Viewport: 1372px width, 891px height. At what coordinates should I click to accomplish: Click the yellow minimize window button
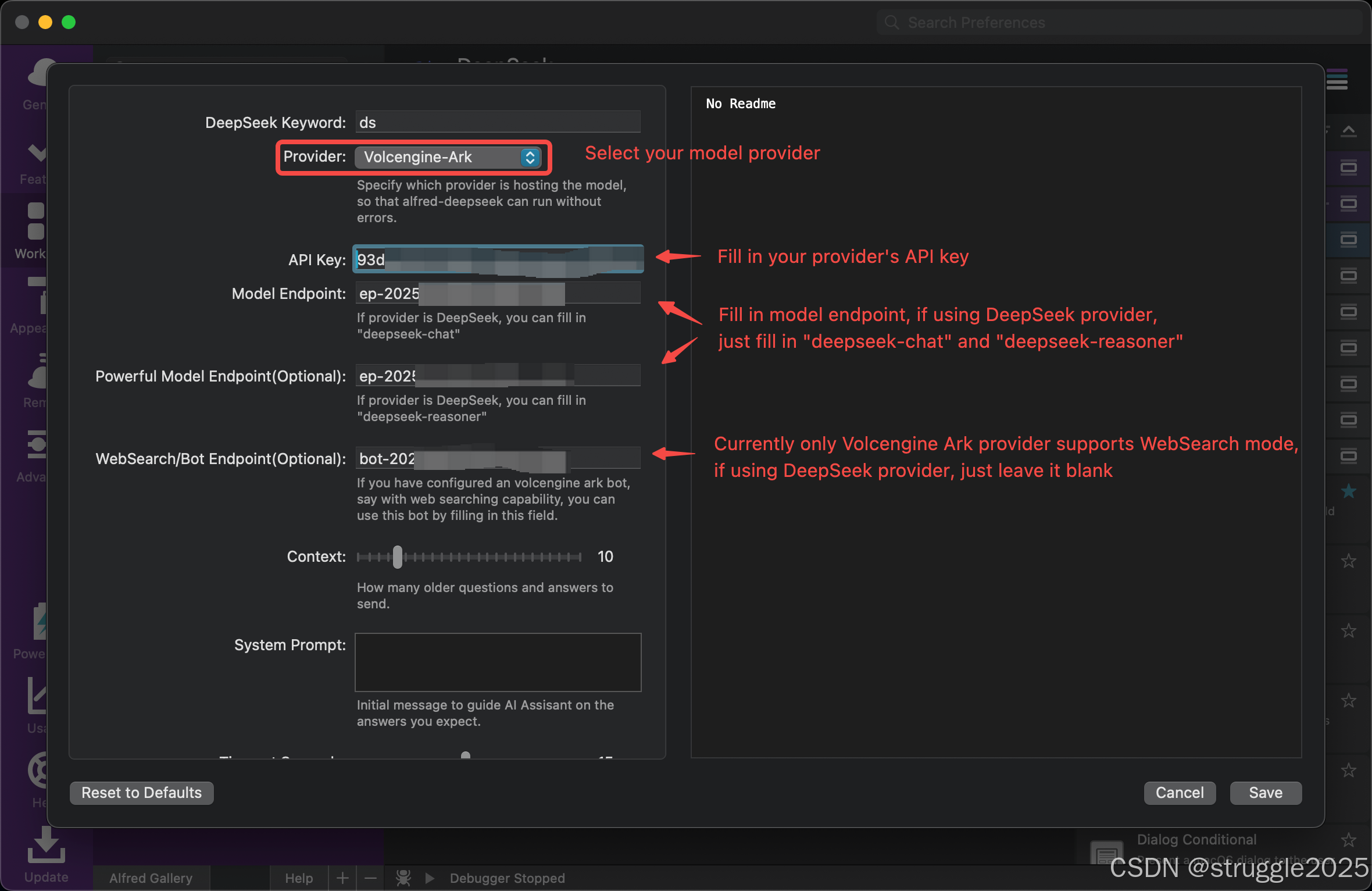[x=45, y=22]
